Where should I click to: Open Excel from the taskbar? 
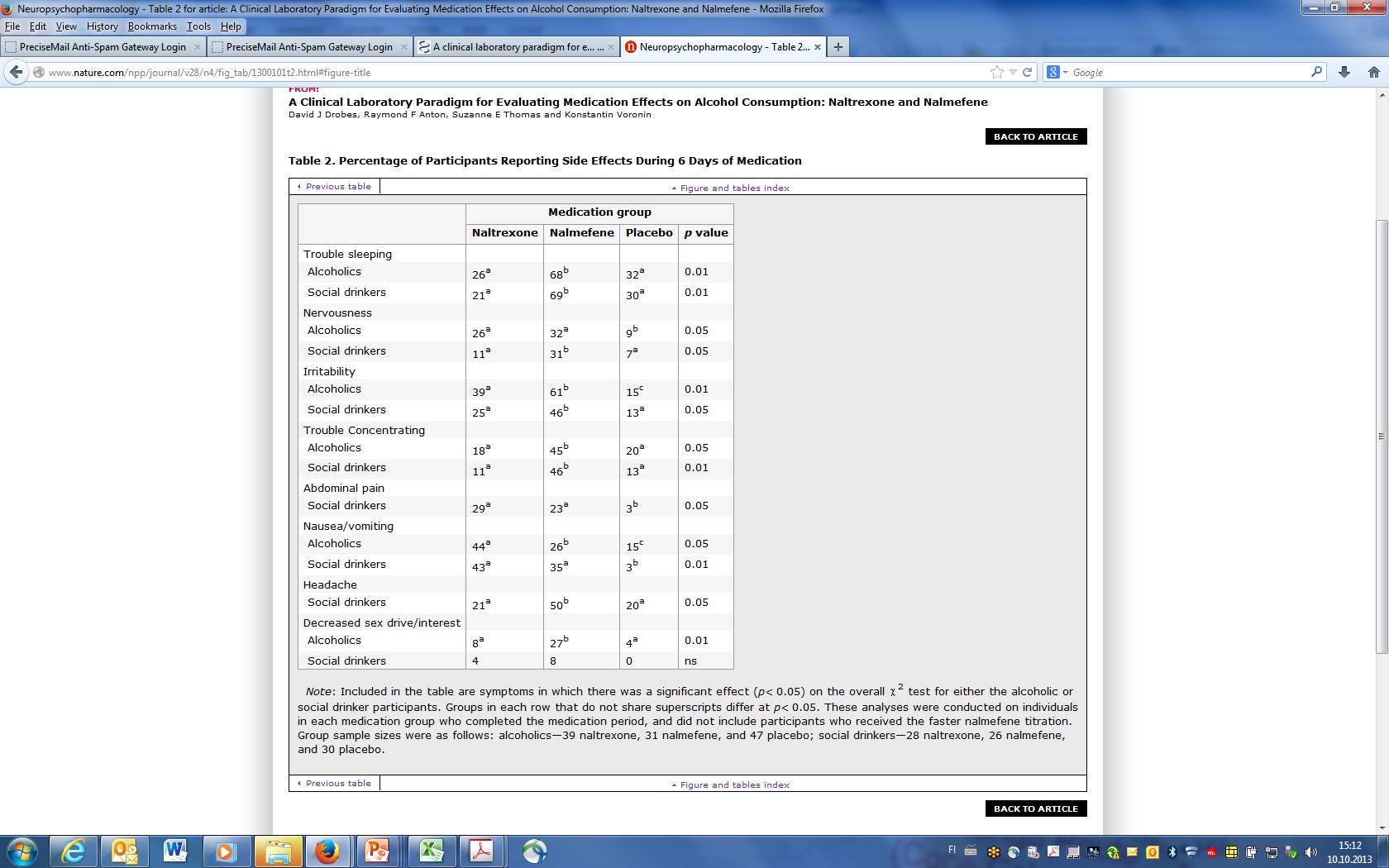point(431,851)
